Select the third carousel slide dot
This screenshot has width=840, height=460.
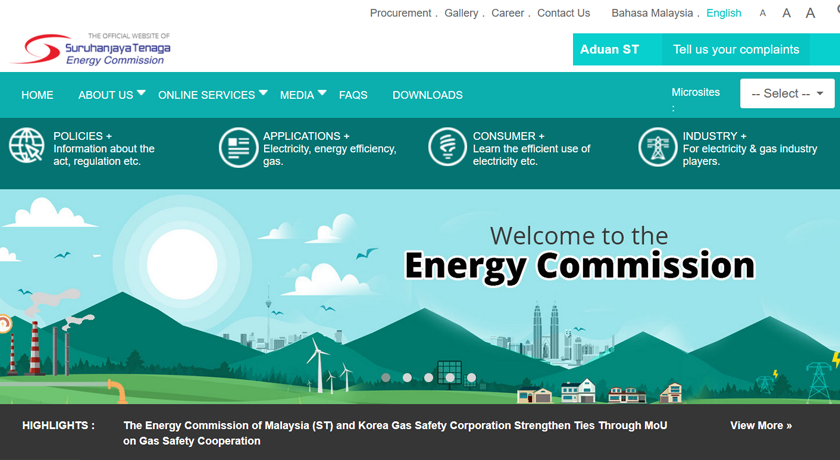tap(429, 378)
